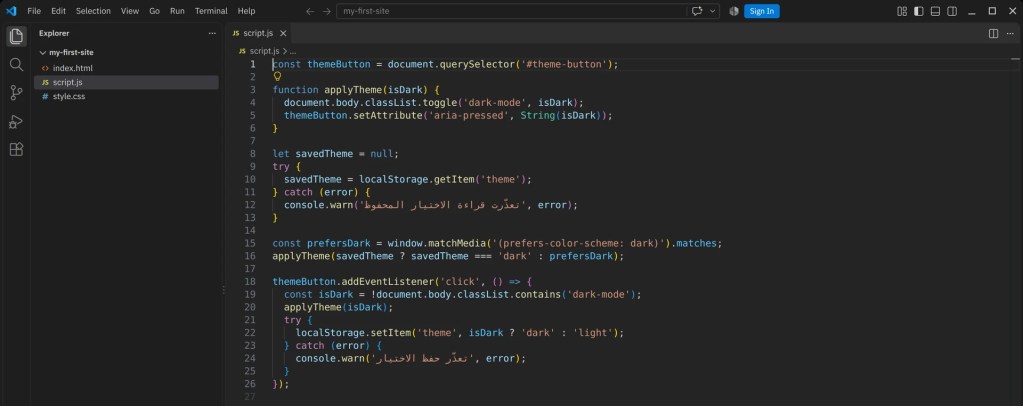Click the 'querySelector' call on line 1
The image size is (1023, 406).
point(478,65)
